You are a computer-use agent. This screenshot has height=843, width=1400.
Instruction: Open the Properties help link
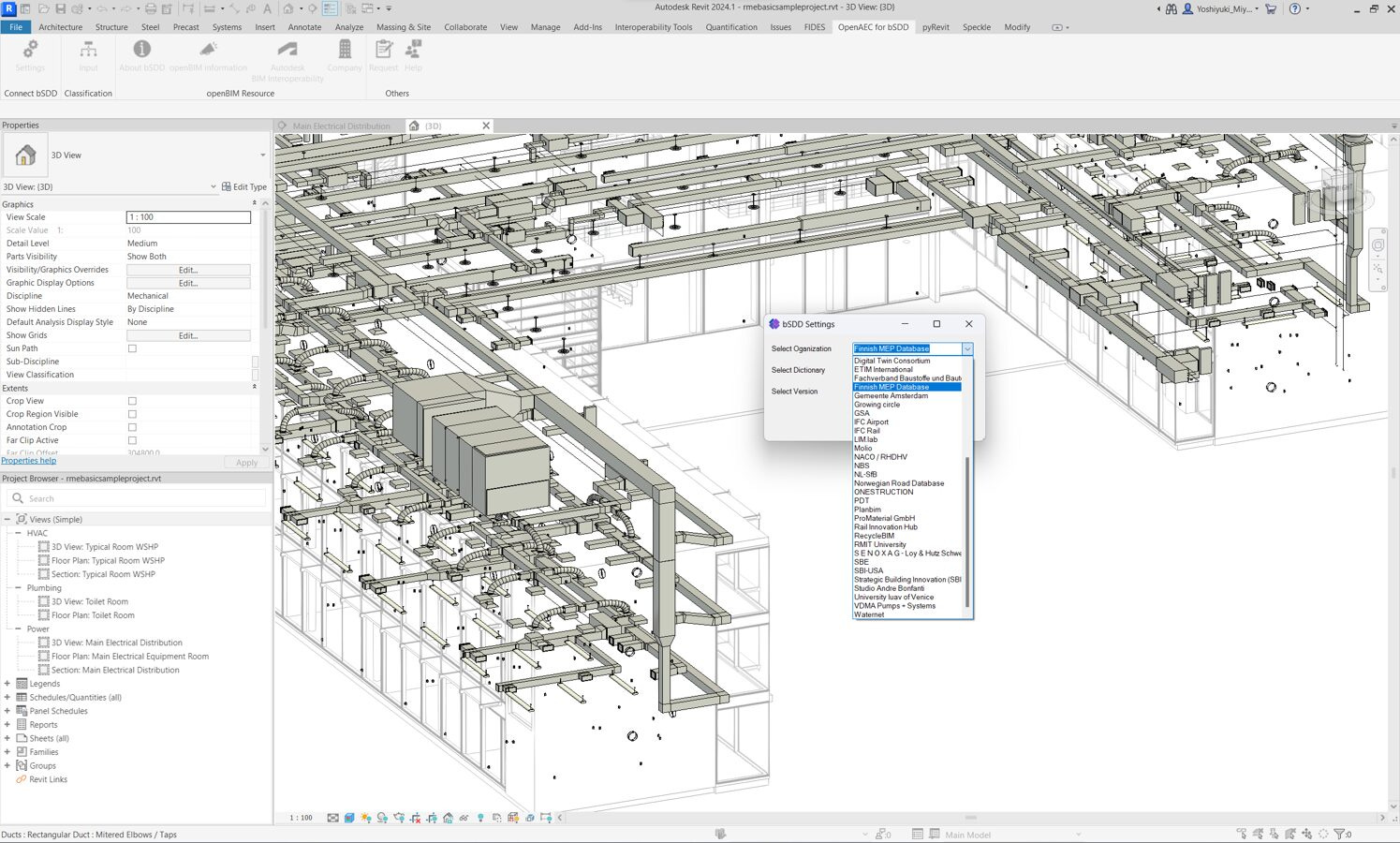pos(29,461)
